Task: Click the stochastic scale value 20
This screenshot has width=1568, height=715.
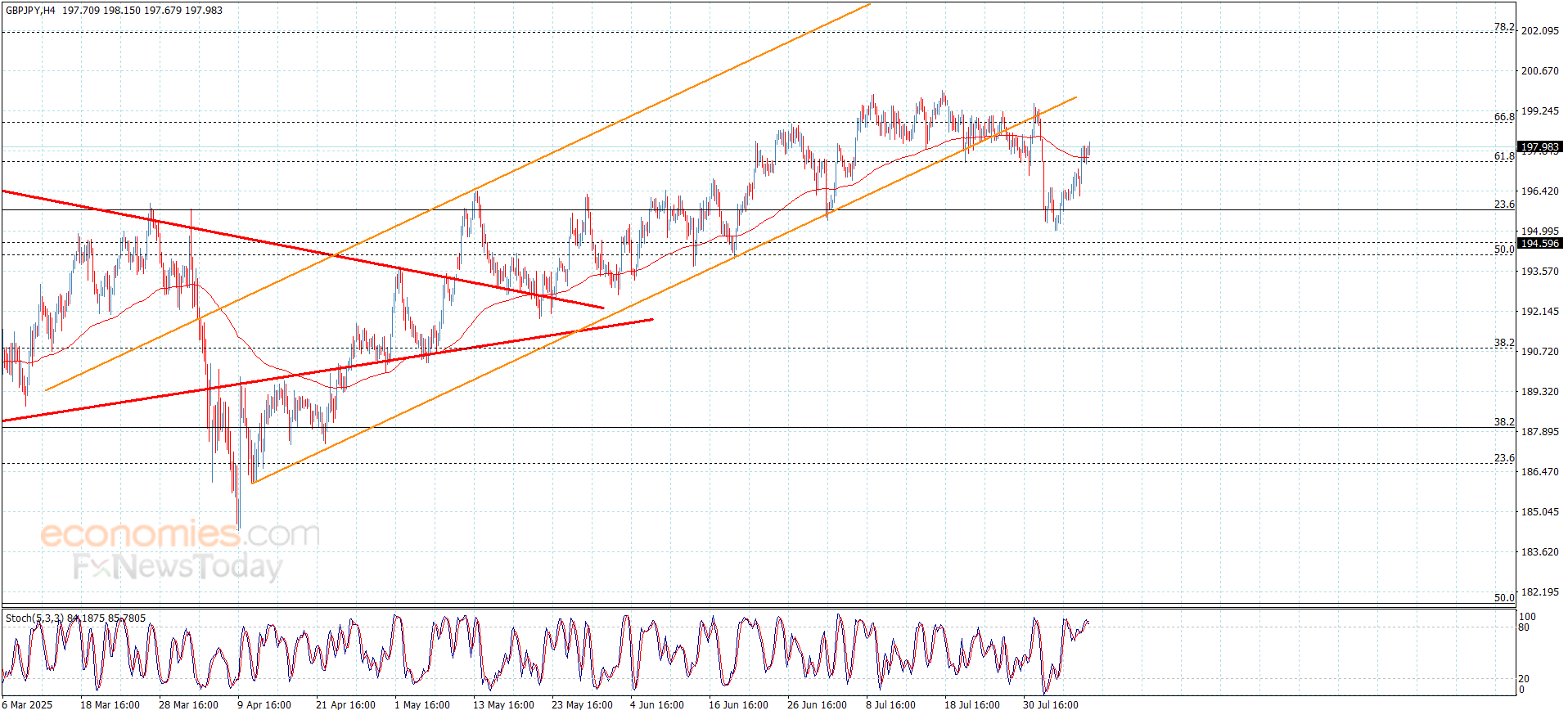Action: tap(1524, 679)
